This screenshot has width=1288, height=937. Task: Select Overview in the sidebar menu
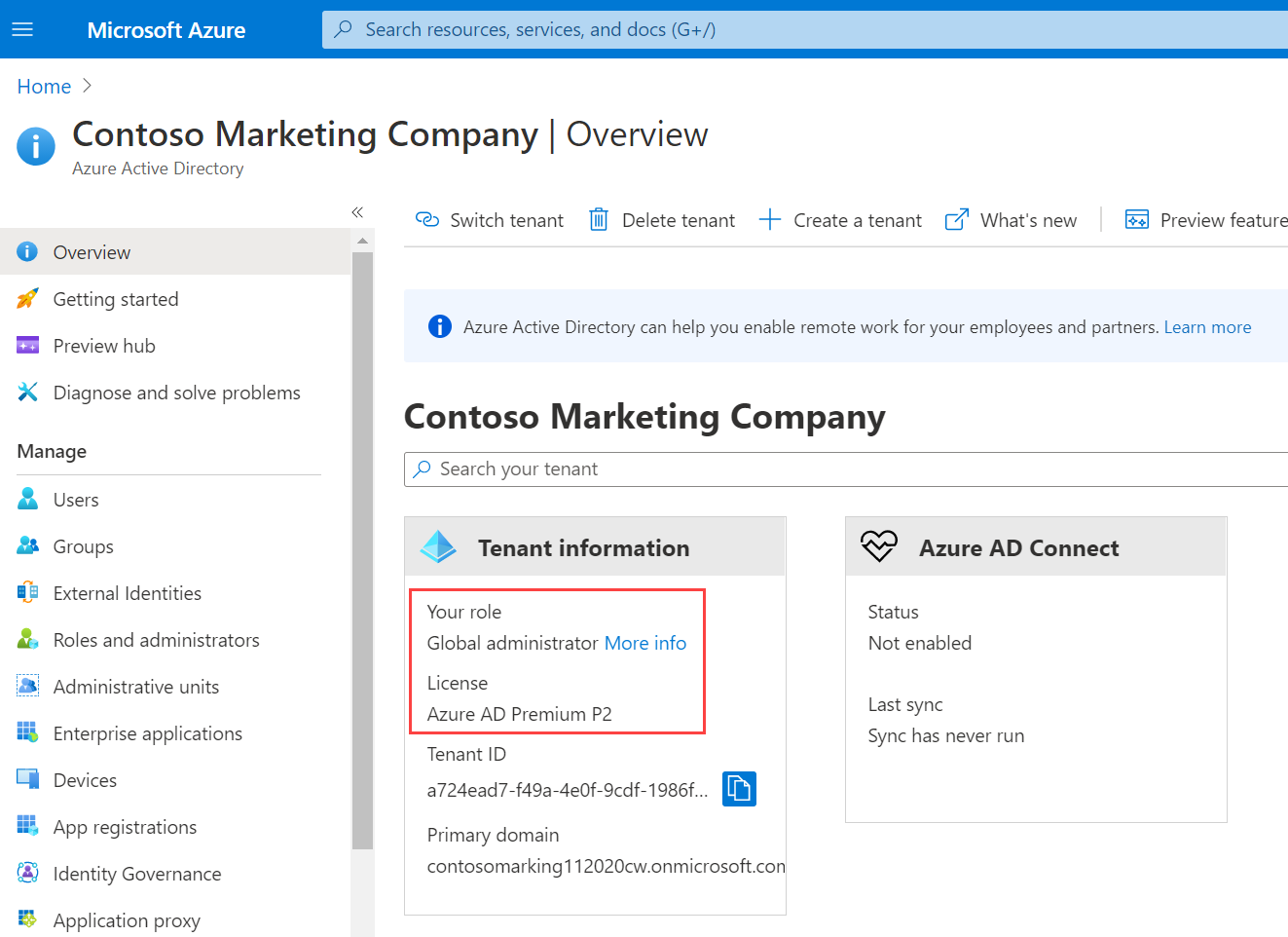(175, 252)
